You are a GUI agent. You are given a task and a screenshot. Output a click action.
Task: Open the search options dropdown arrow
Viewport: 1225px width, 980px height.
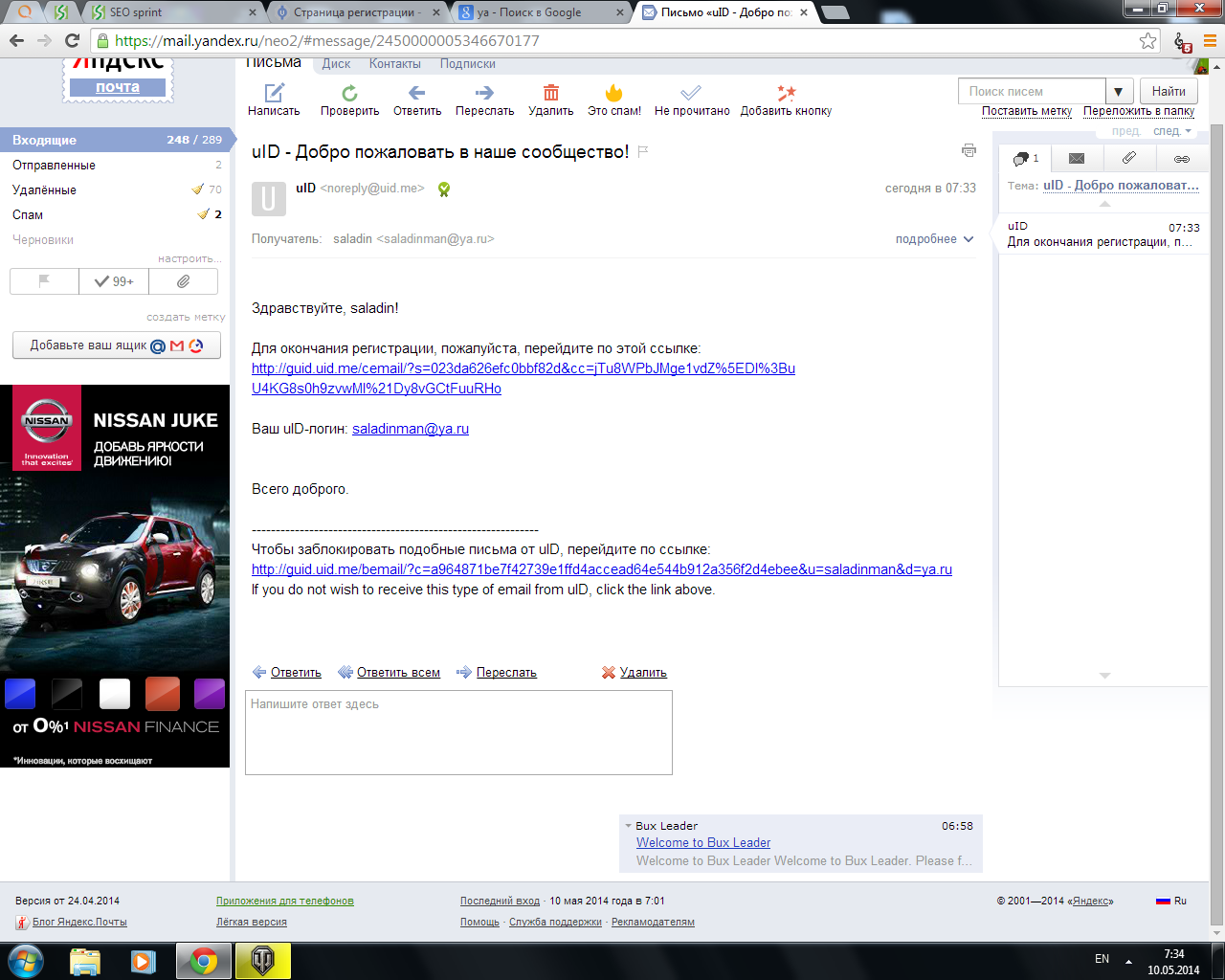1119,92
